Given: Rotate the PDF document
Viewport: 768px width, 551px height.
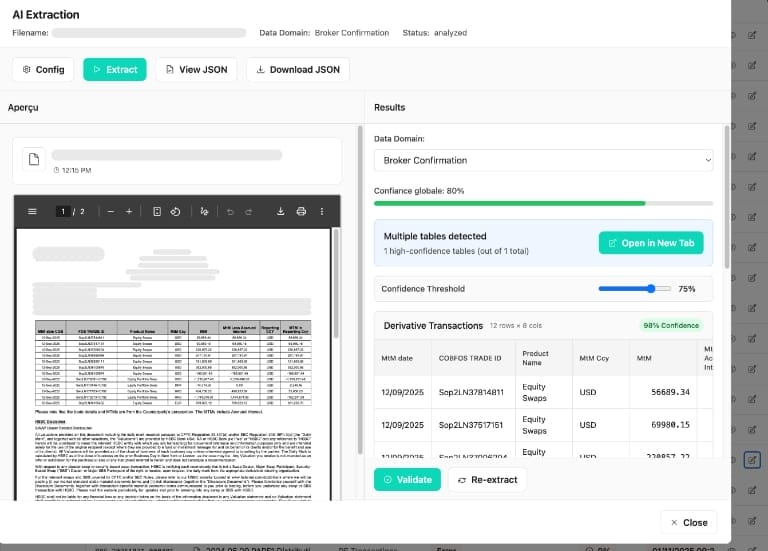Looking at the screenshot, I should [175, 212].
